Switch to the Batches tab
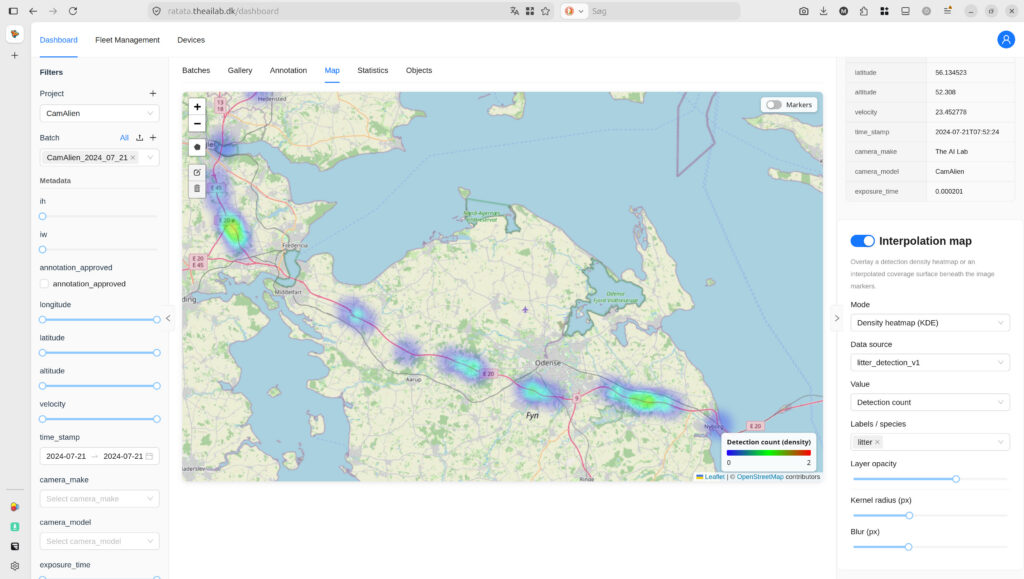The height and width of the screenshot is (579, 1024). point(196,70)
